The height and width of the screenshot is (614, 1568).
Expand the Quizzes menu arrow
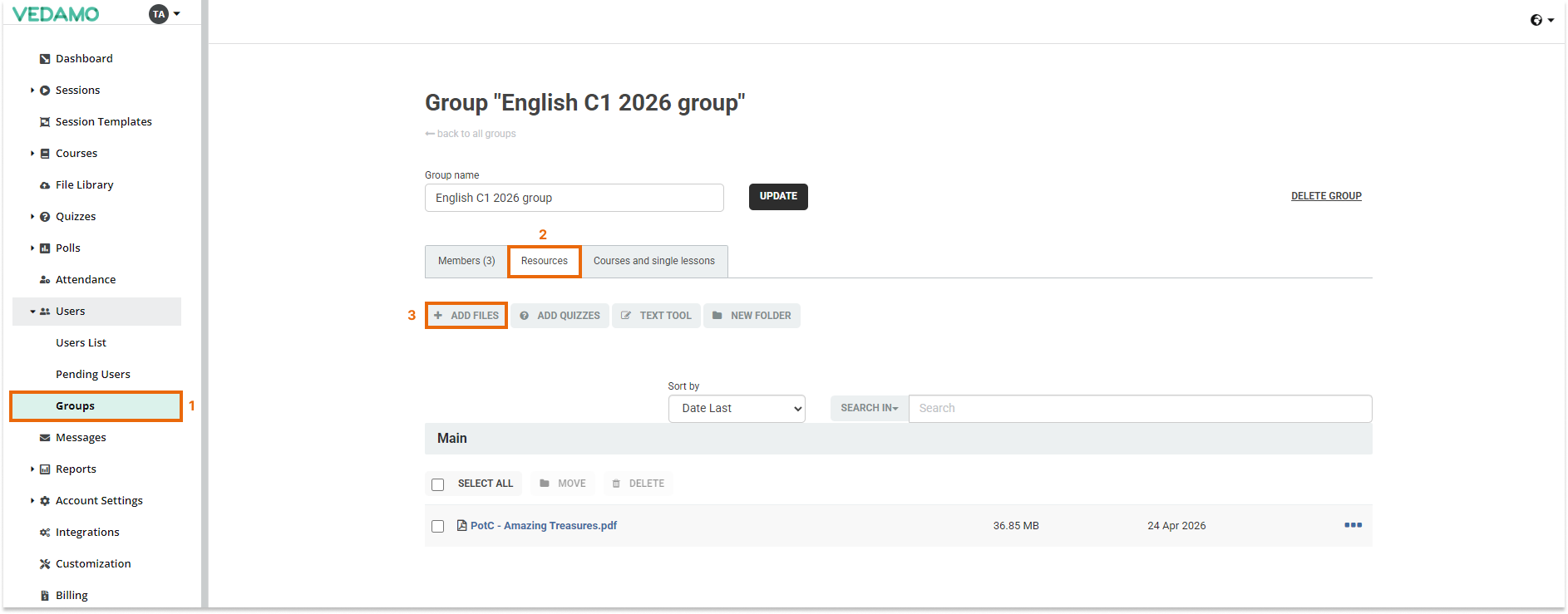point(32,217)
